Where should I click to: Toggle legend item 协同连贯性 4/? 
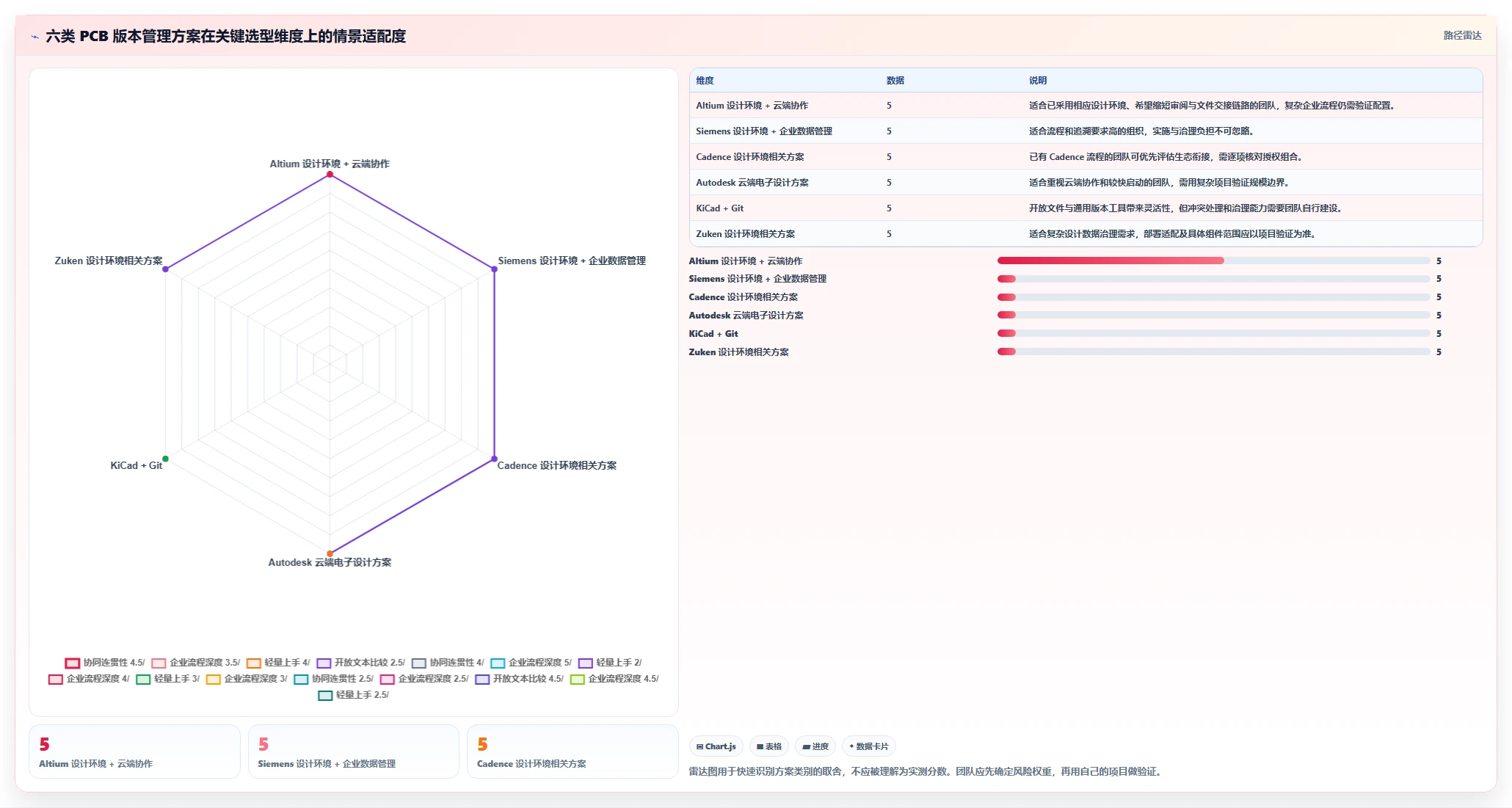(448, 663)
